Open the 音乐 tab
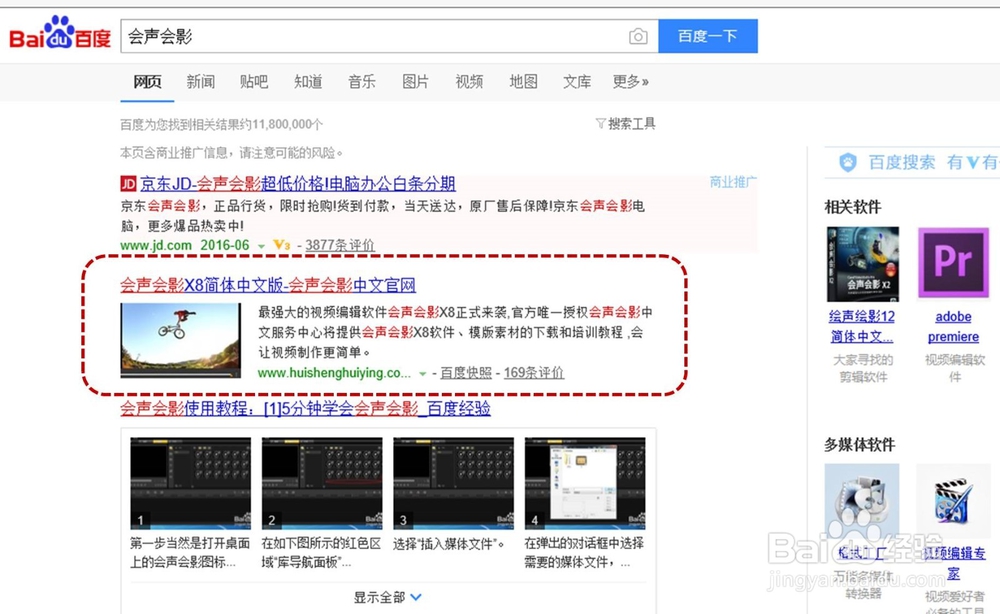The height and width of the screenshot is (614, 1000). click(362, 82)
